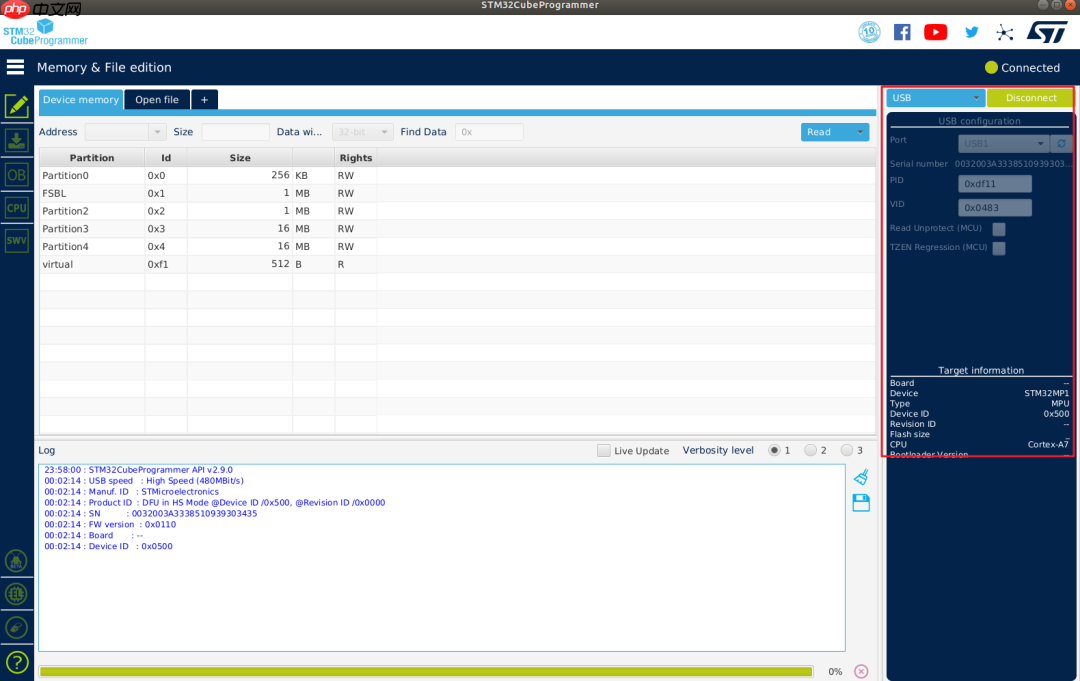Clear the log with the broom icon
The image size is (1080, 681).
click(x=861, y=477)
